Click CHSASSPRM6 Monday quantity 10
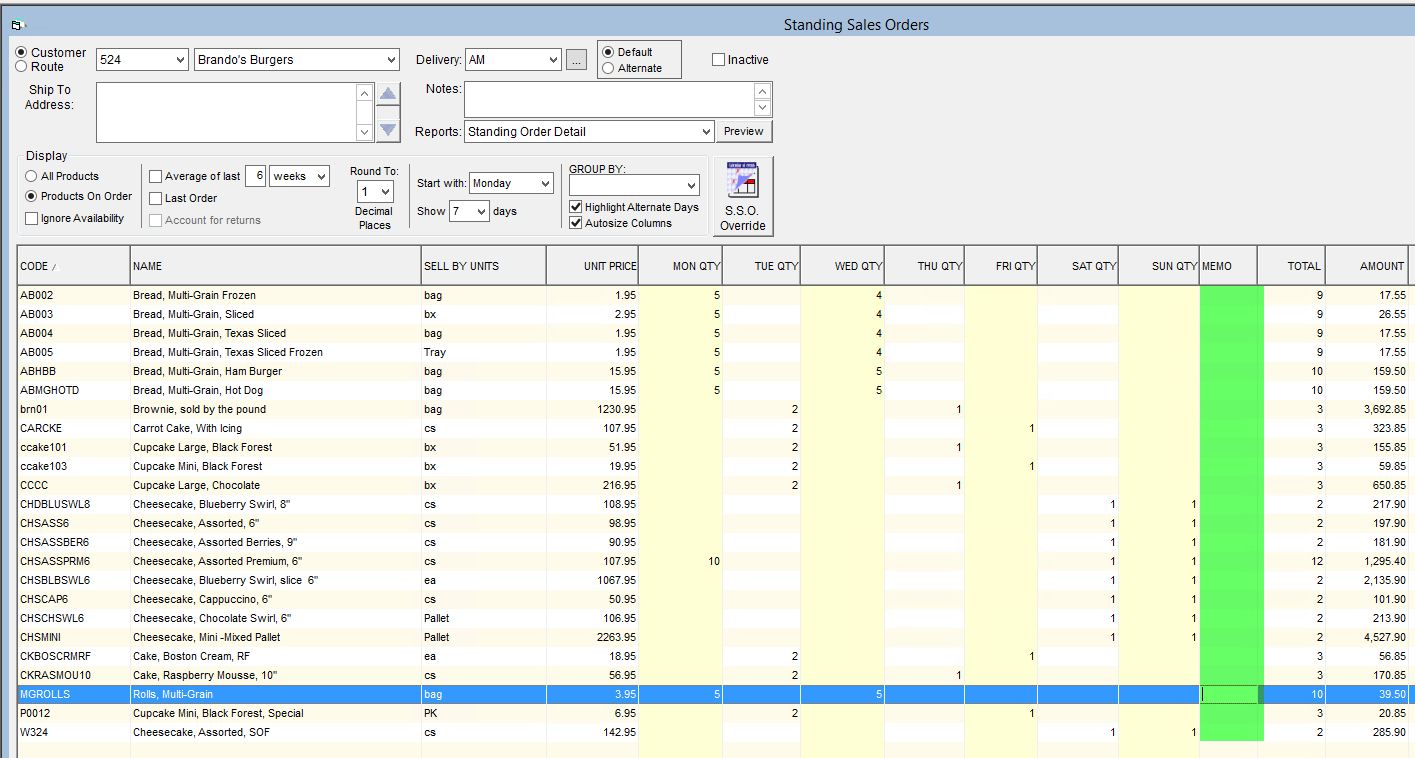This screenshot has height=758, width=1415. point(681,561)
